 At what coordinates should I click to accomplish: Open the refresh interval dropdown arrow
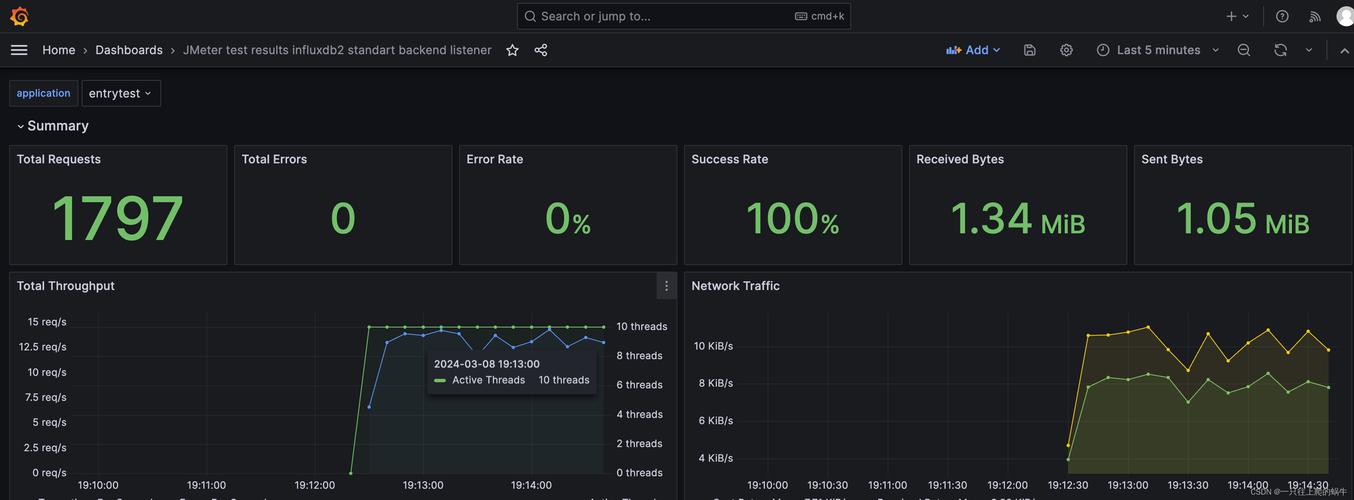1309,50
